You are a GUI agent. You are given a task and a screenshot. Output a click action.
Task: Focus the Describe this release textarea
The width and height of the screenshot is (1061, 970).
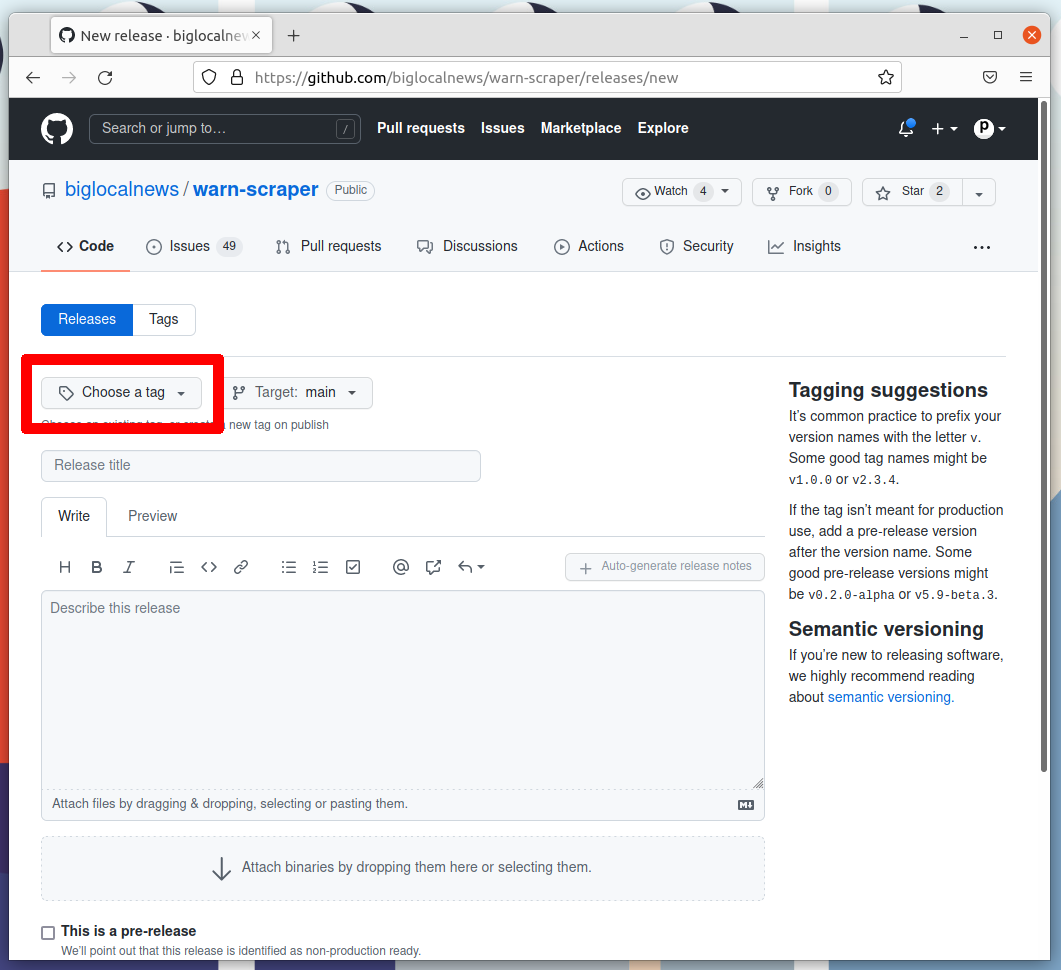click(x=403, y=690)
